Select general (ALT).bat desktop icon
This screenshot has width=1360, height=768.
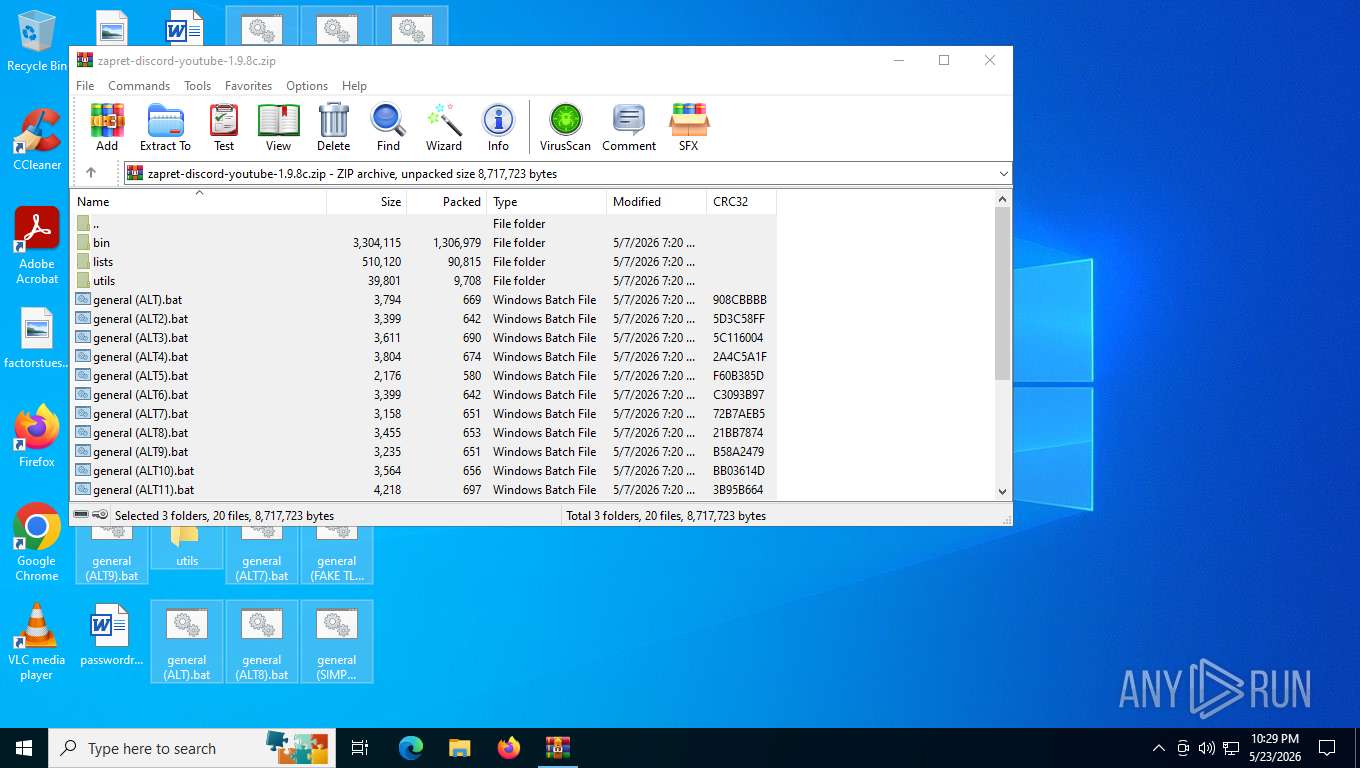[187, 642]
